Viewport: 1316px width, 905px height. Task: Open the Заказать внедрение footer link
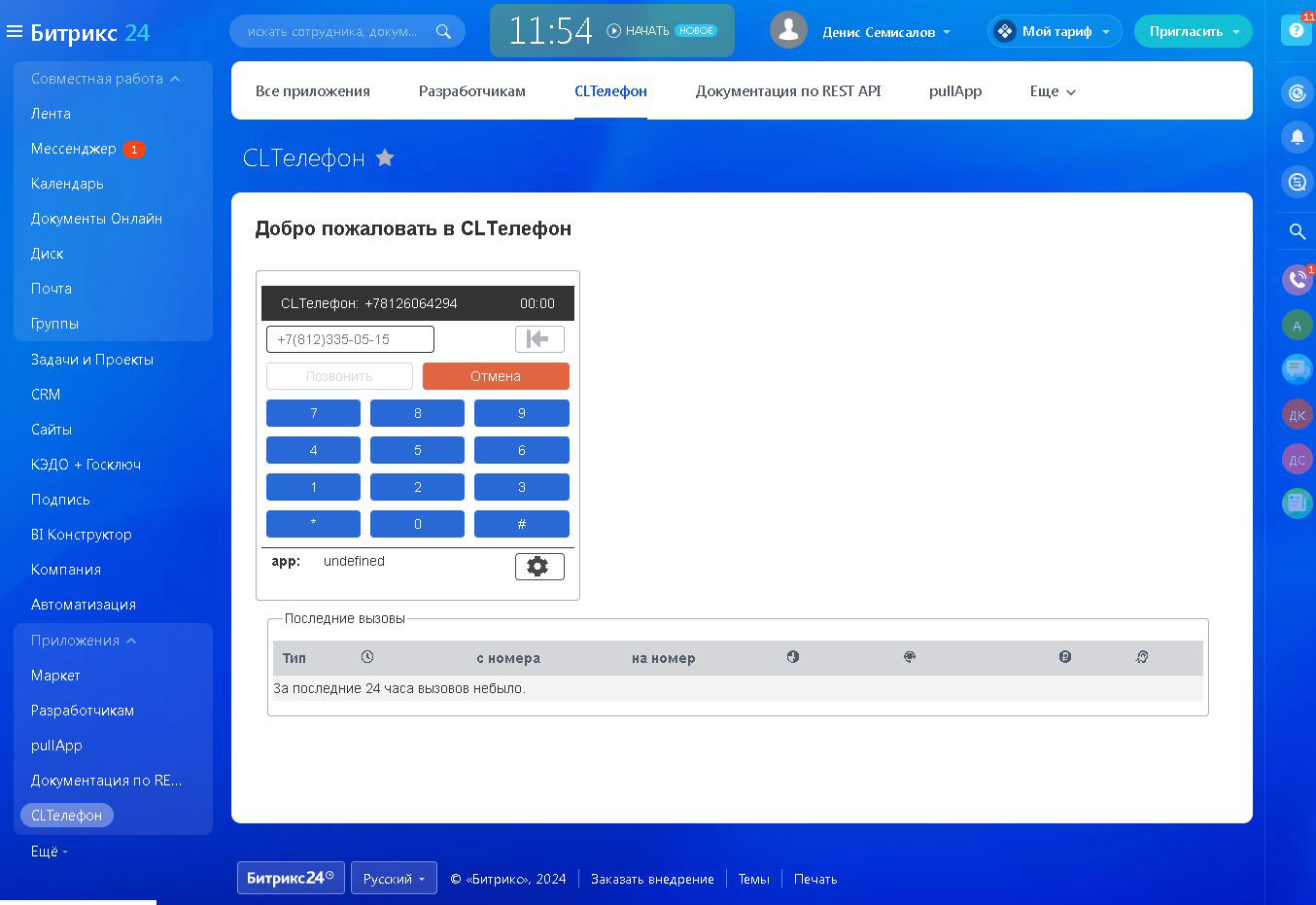[x=652, y=879]
